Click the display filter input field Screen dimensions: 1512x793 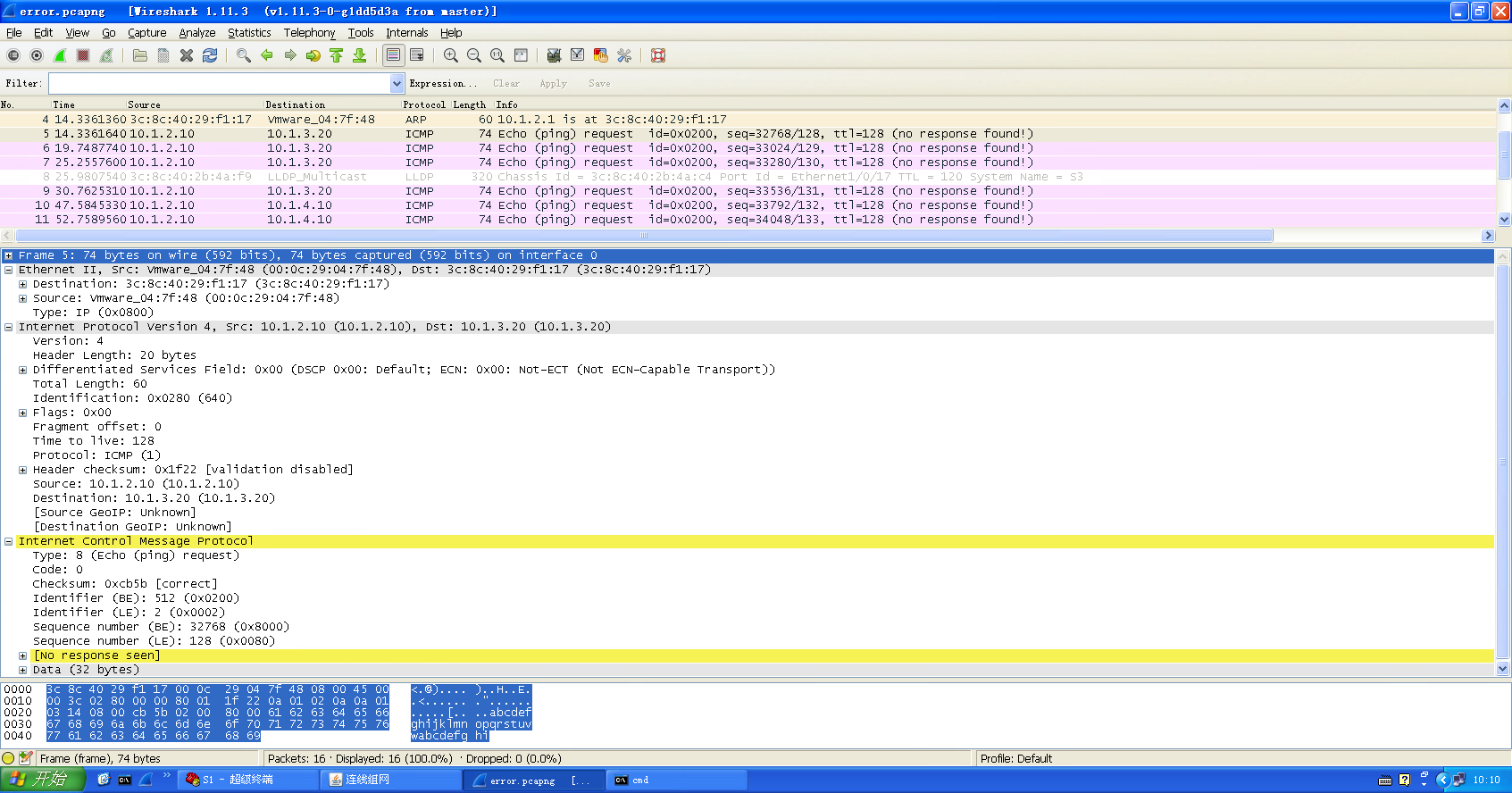220,83
